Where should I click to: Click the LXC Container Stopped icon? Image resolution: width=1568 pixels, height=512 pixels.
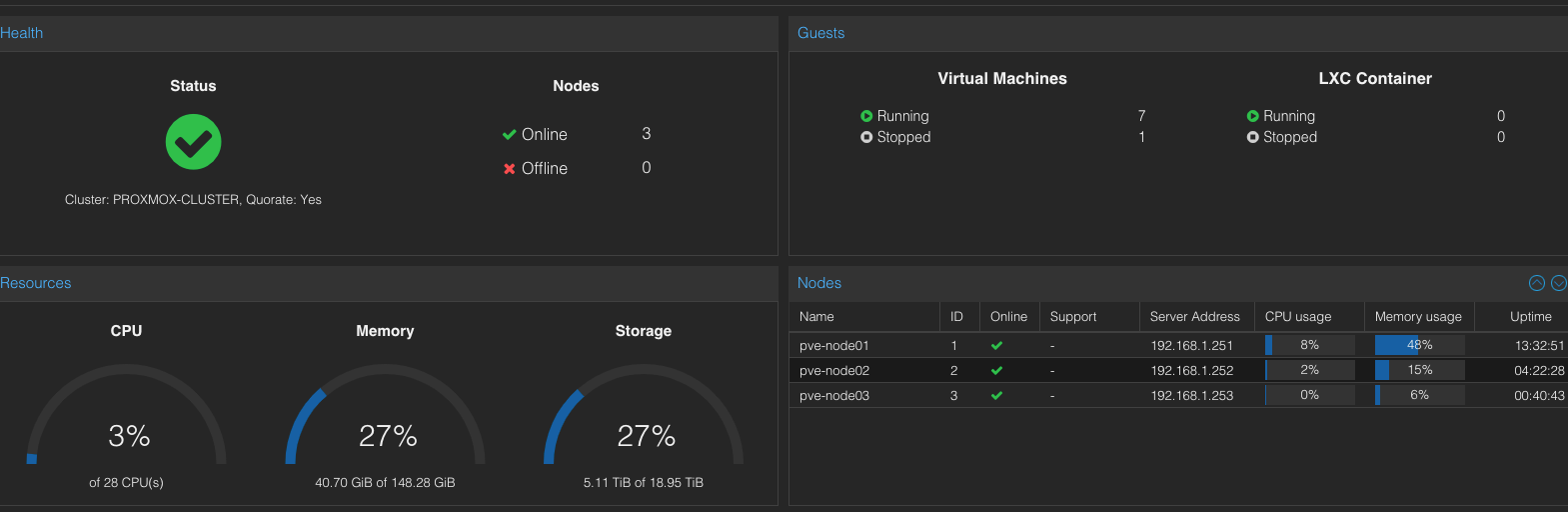pyautogui.click(x=1252, y=137)
